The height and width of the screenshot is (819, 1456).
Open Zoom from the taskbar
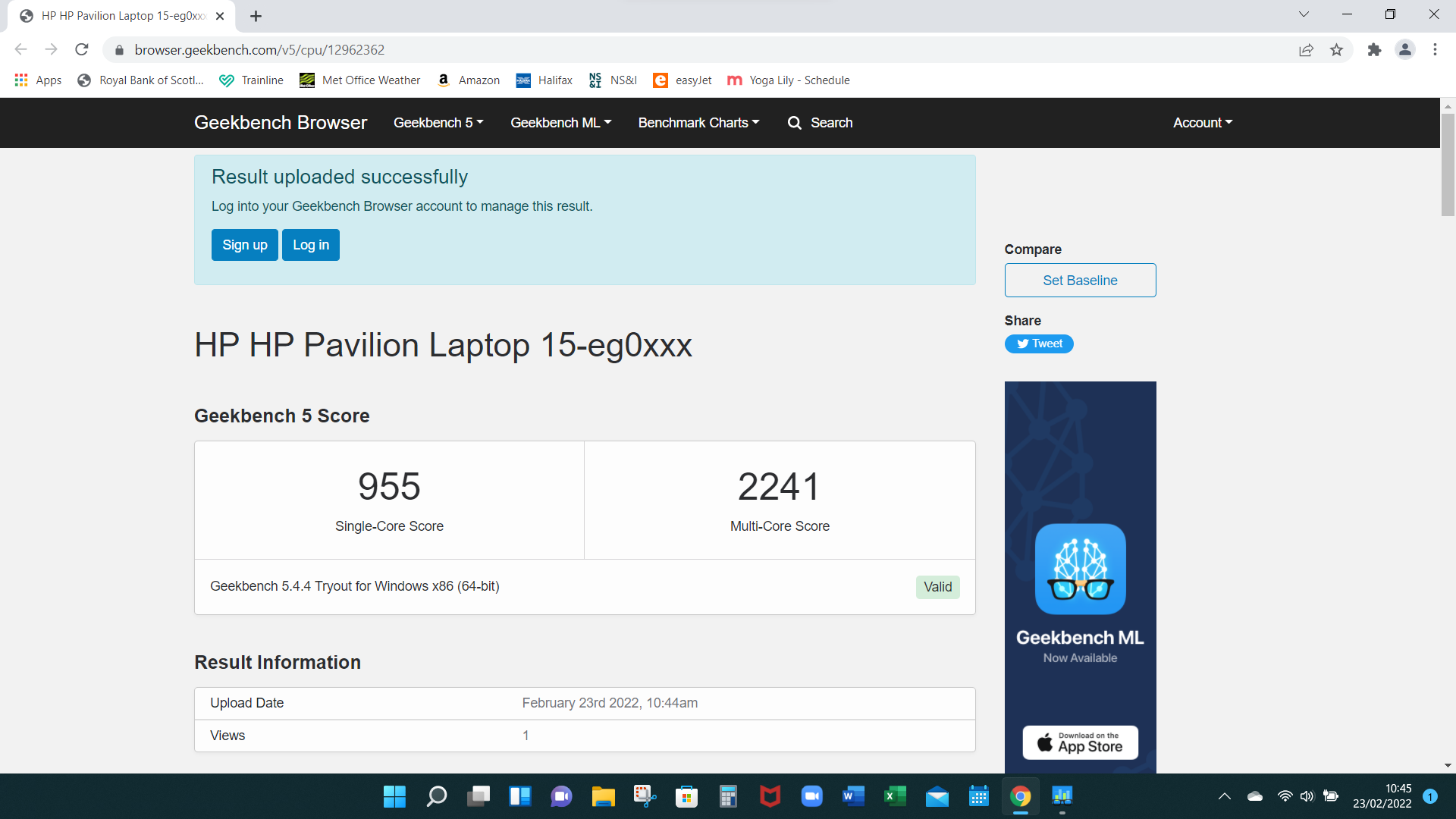811,796
